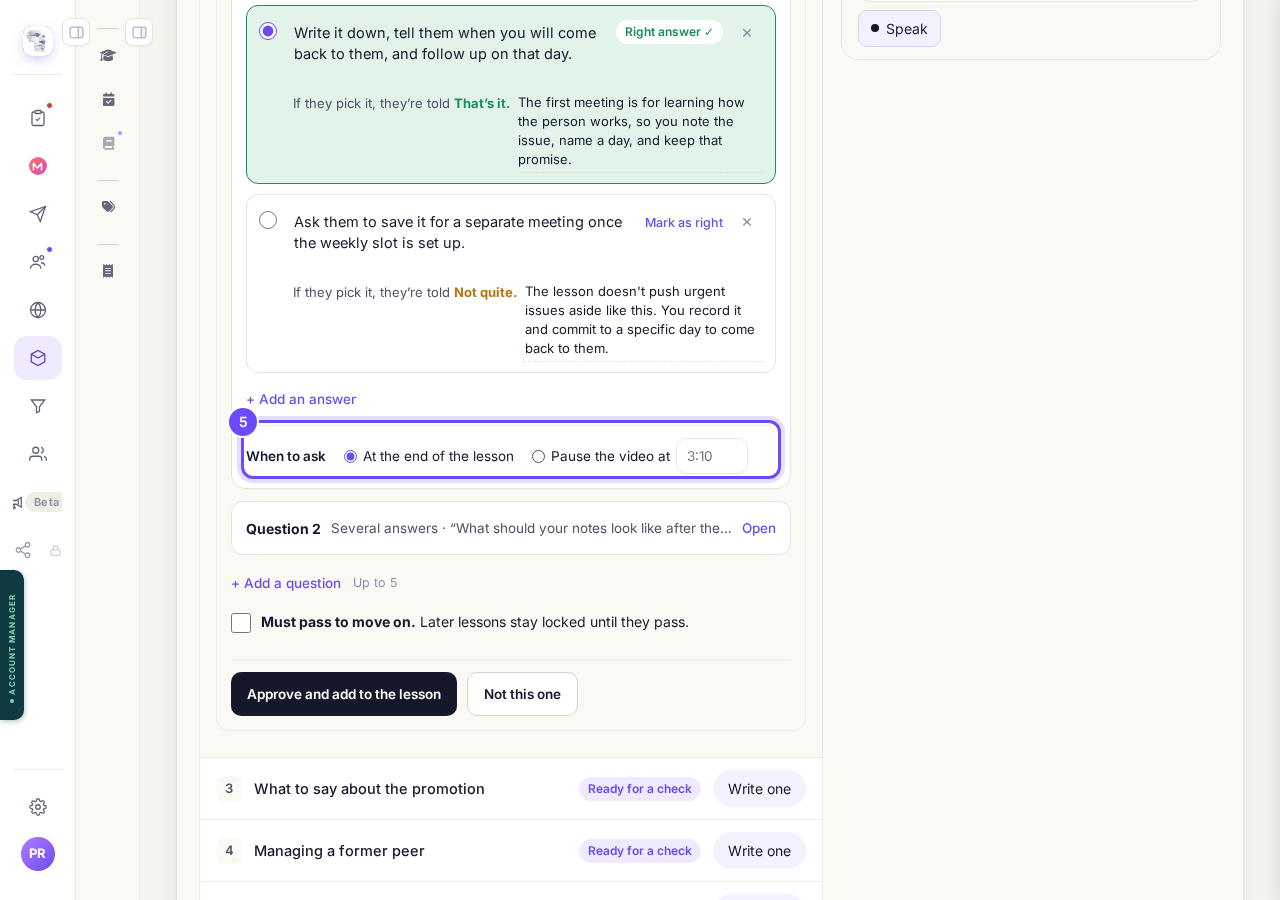The height and width of the screenshot is (900, 1280).
Task: Toggle the second sidebar panel button next to the graduation cap
Action: (x=139, y=32)
